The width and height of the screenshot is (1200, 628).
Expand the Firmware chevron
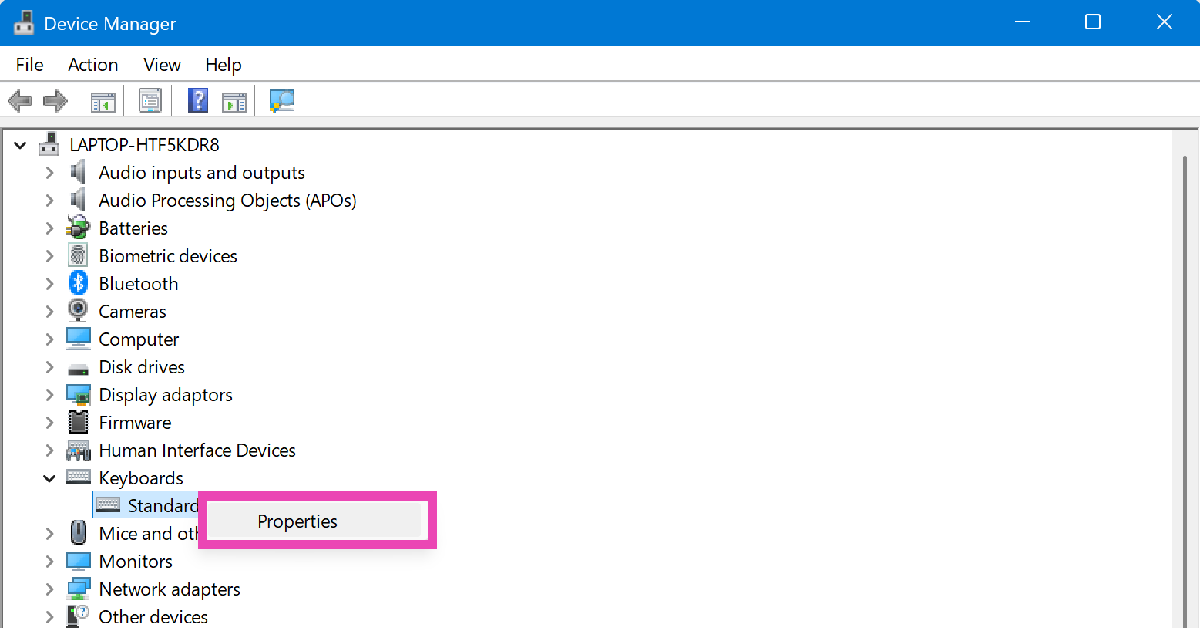[x=49, y=422]
